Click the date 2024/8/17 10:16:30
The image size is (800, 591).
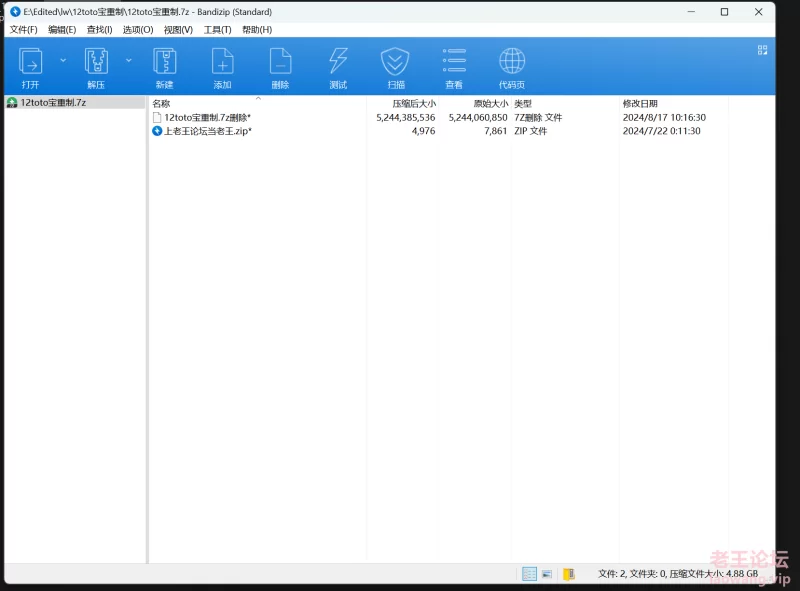(664, 117)
